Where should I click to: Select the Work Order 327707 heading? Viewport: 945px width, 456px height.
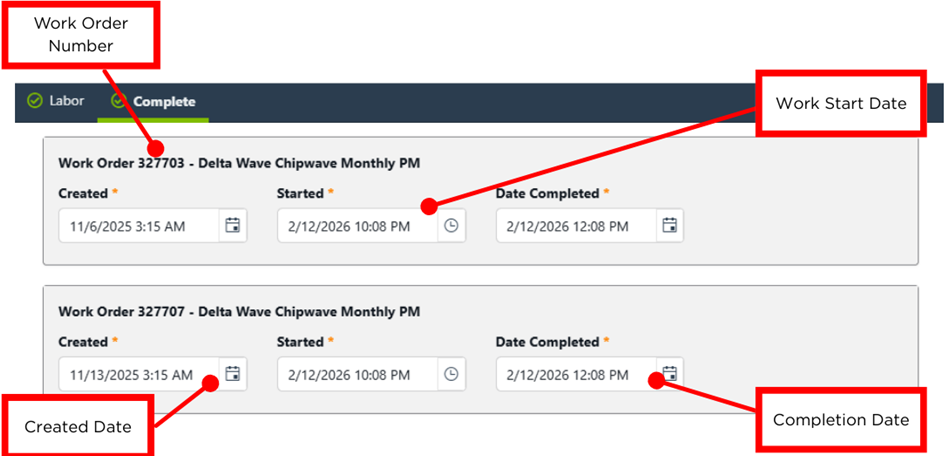pyautogui.click(x=239, y=312)
